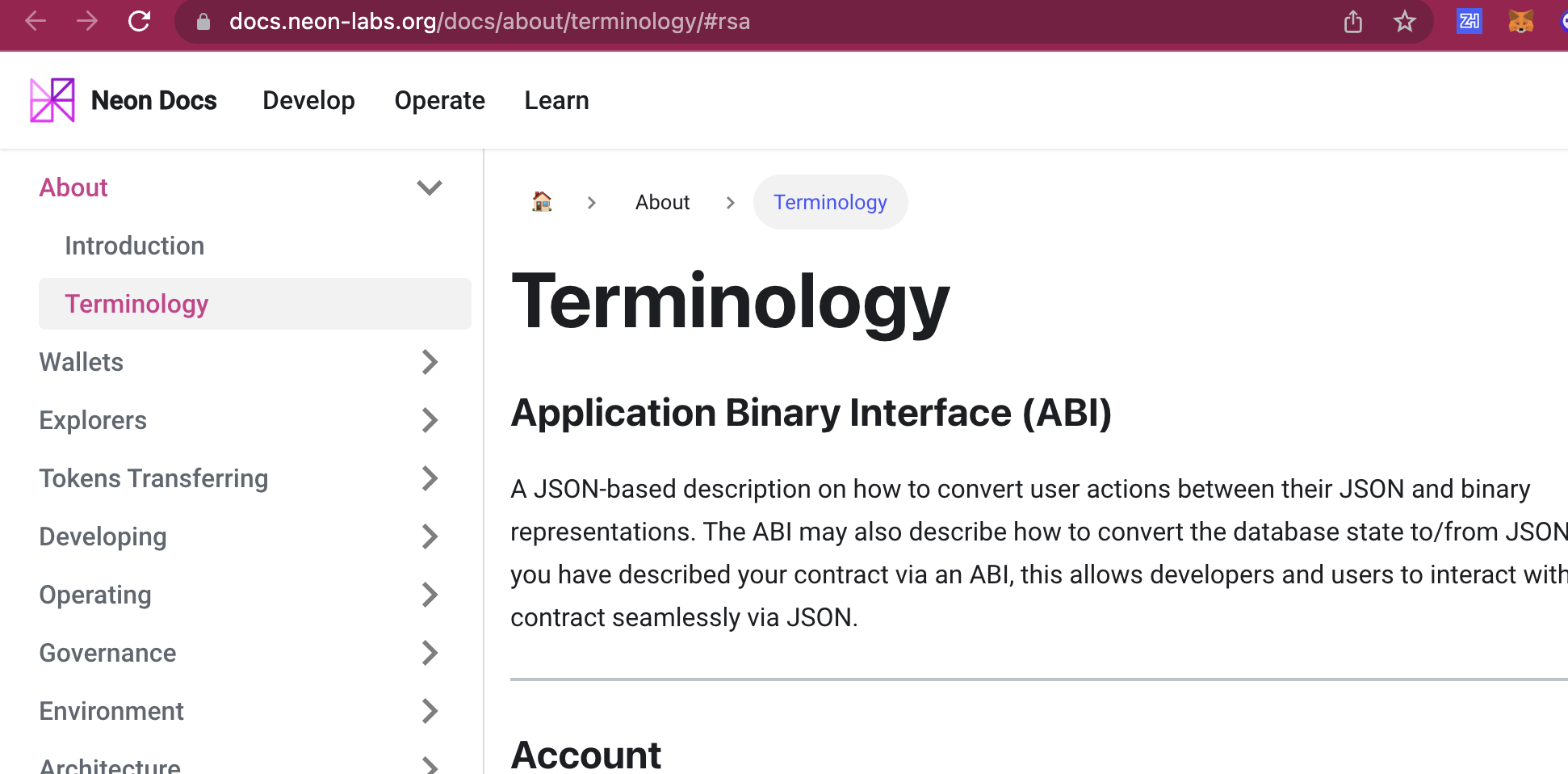Go to the Introduction page

(x=134, y=246)
